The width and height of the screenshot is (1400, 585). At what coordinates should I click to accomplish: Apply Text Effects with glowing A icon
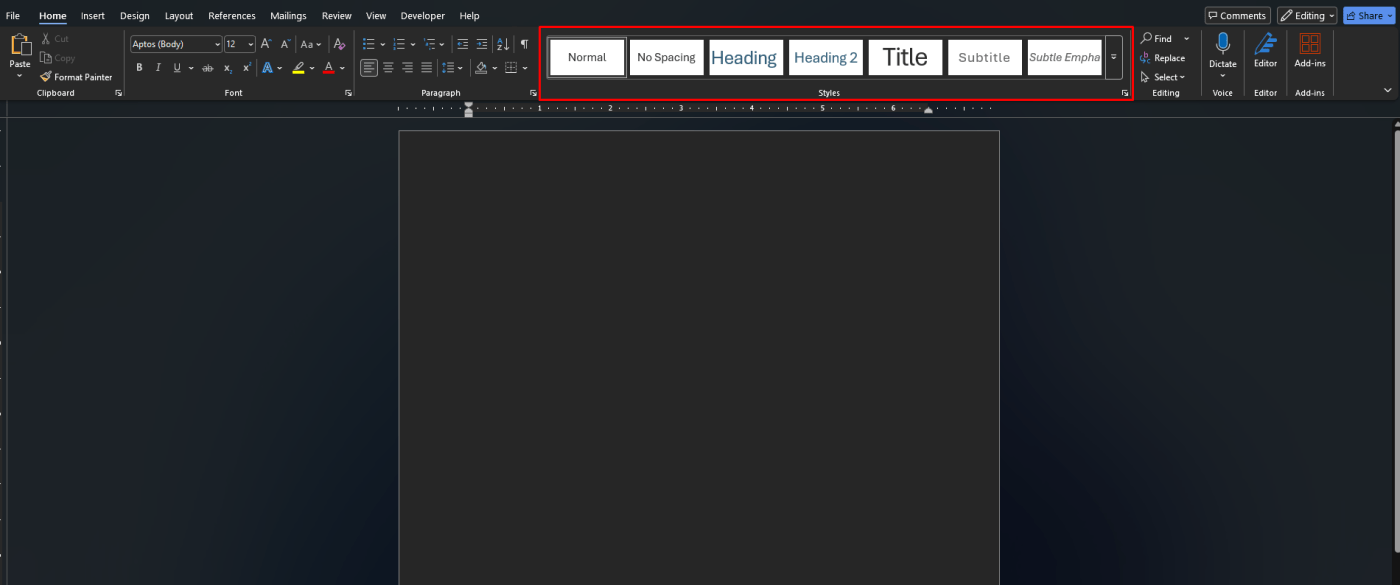click(267, 68)
